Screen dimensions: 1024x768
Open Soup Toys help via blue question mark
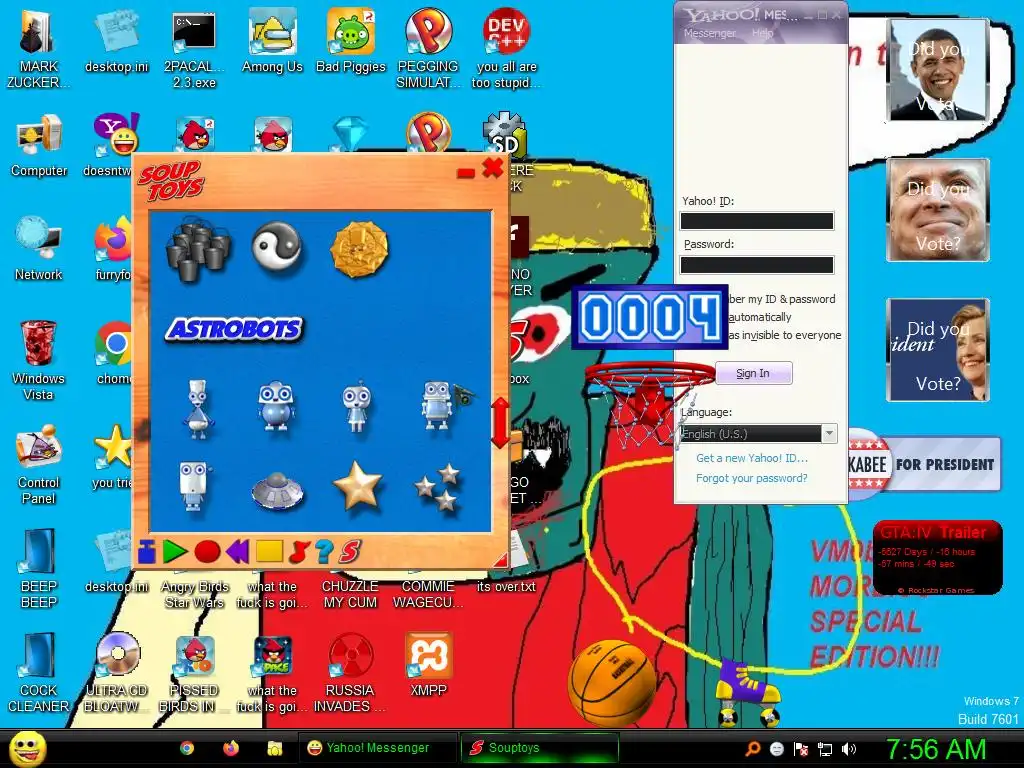coord(324,552)
